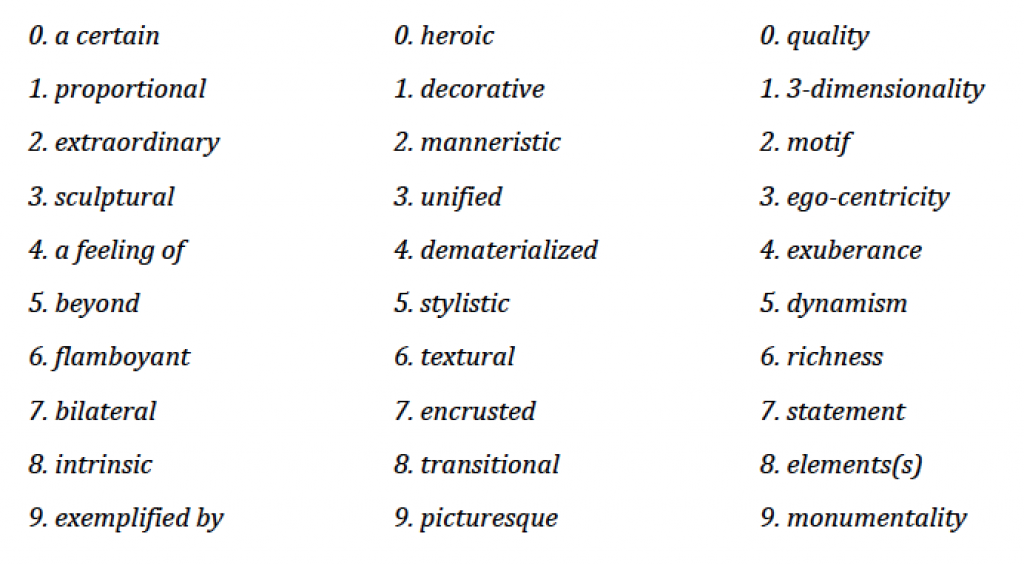The image size is (1024, 565).
Task: Select the word 'flamboyant'
Action: tap(122, 358)
